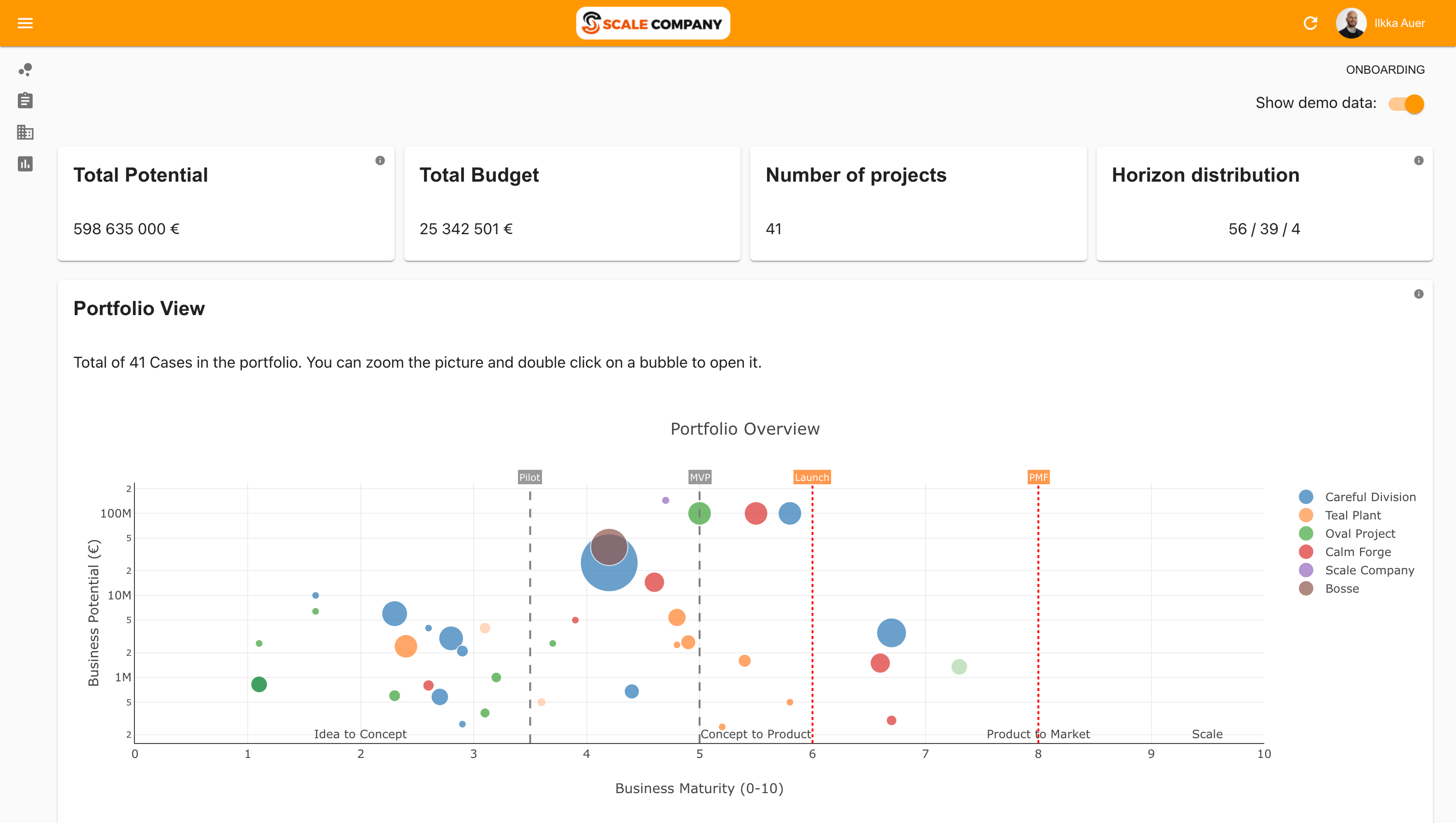
Task: Toggle Careful Division legend entry
Action: click(1370, 497)
